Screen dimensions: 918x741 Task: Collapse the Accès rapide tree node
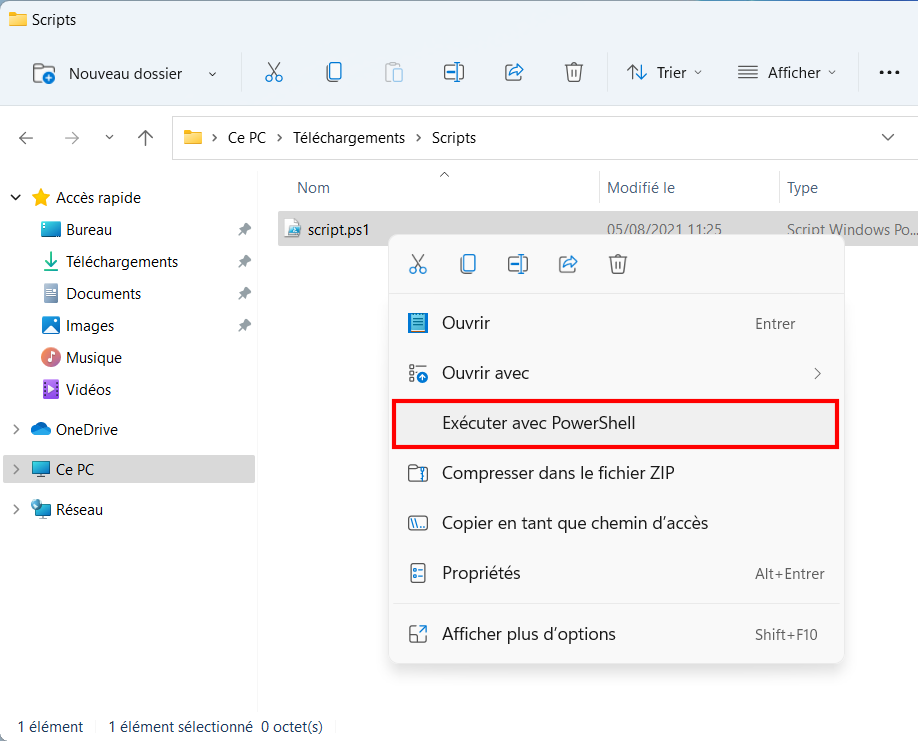click(x=16, y=198)
